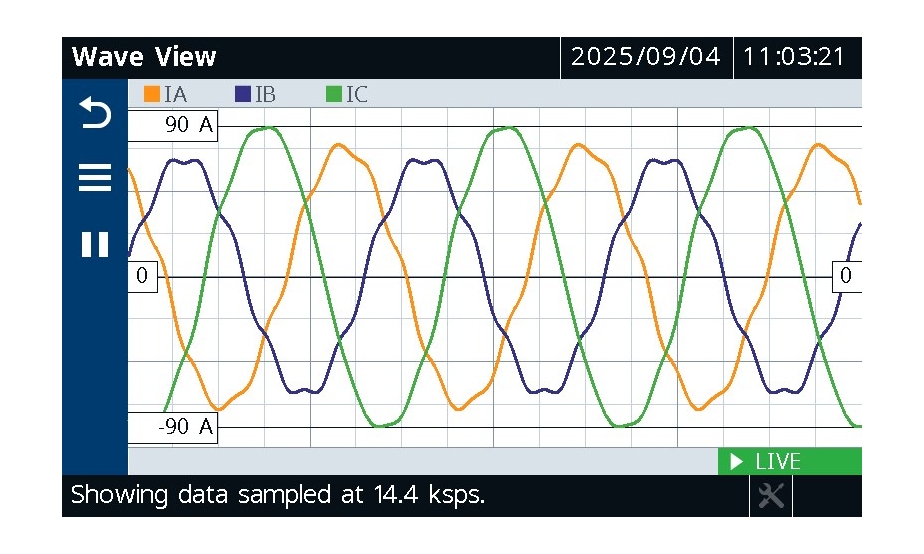Click the empty box right of wrench icon
Viewport: 924px width, 554px height.
click(826, 495)
